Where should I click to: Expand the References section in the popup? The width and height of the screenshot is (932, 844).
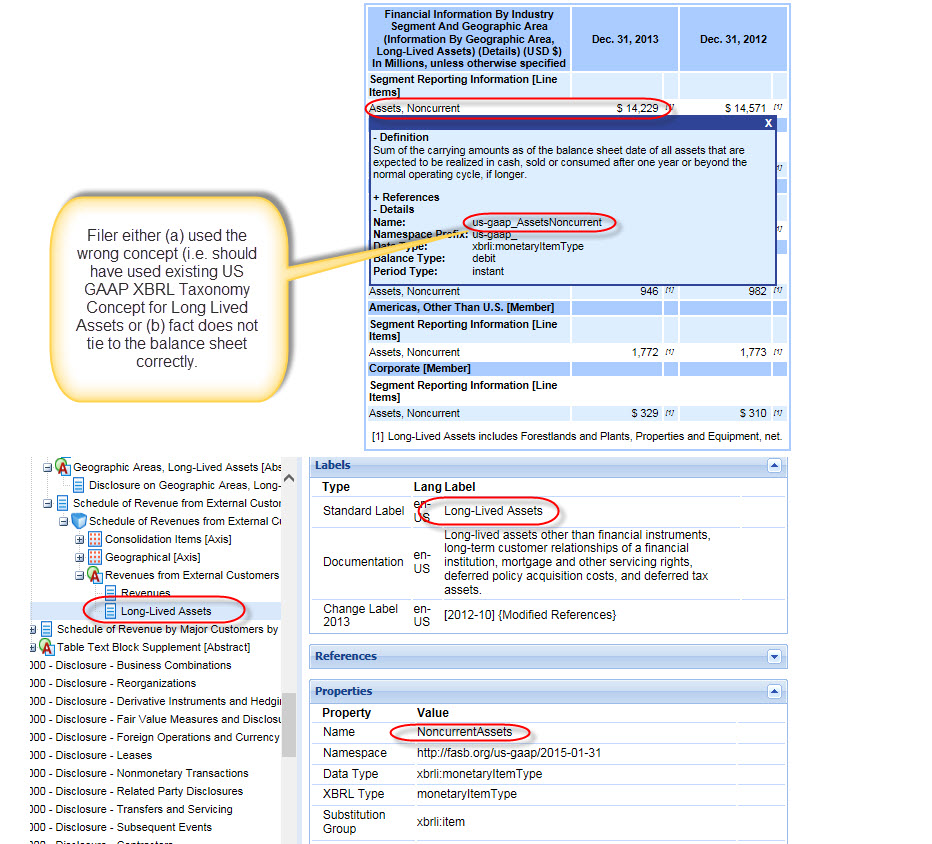pyautogui.click(x=407, y=197)
